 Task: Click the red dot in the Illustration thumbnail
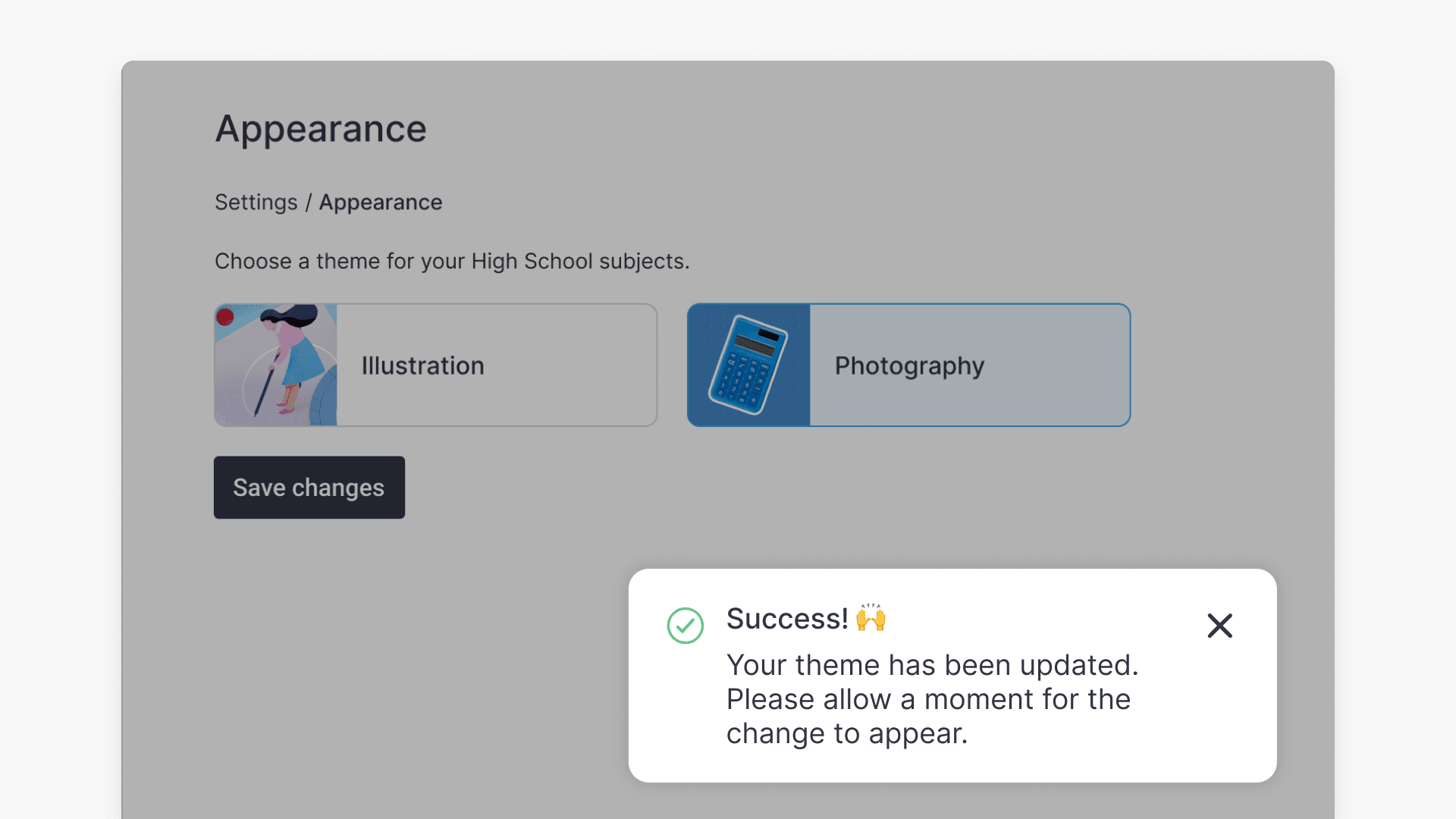pos(224,317)
